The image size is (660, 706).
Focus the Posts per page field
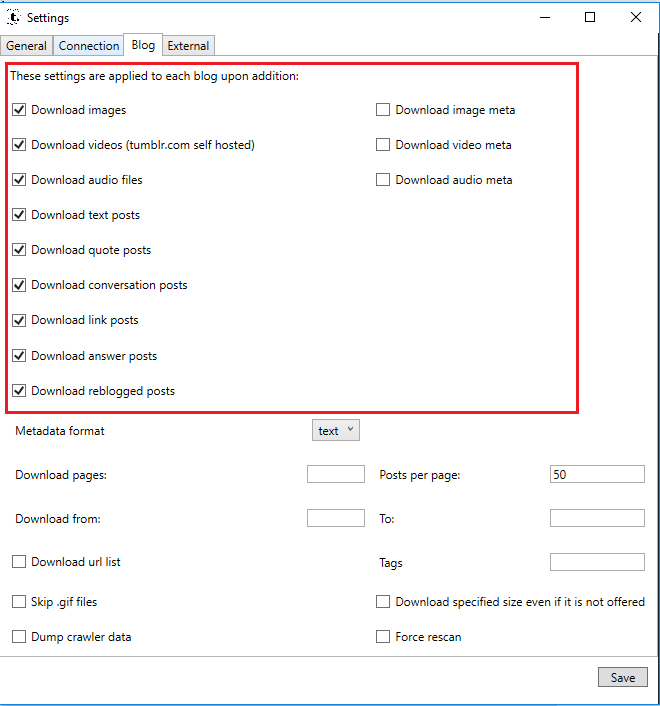point(597,474)
